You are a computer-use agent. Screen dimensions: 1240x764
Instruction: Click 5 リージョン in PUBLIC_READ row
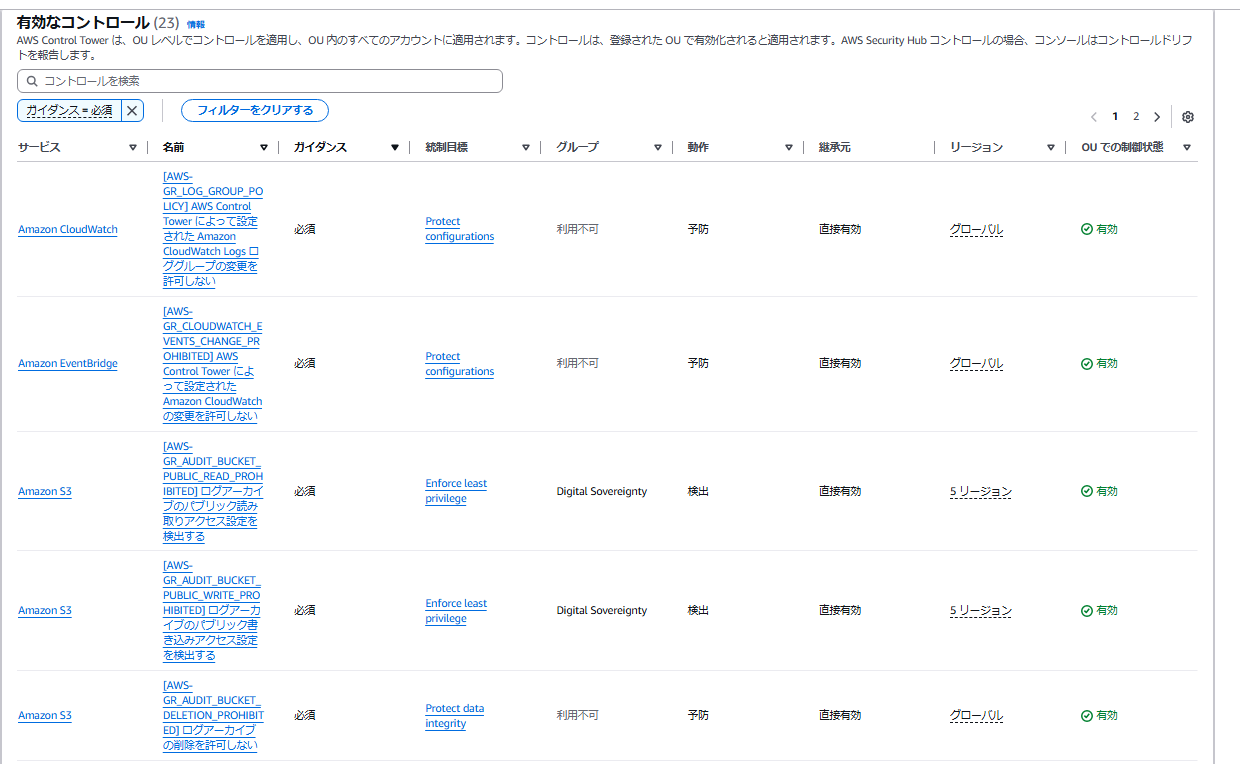[981, 491]
